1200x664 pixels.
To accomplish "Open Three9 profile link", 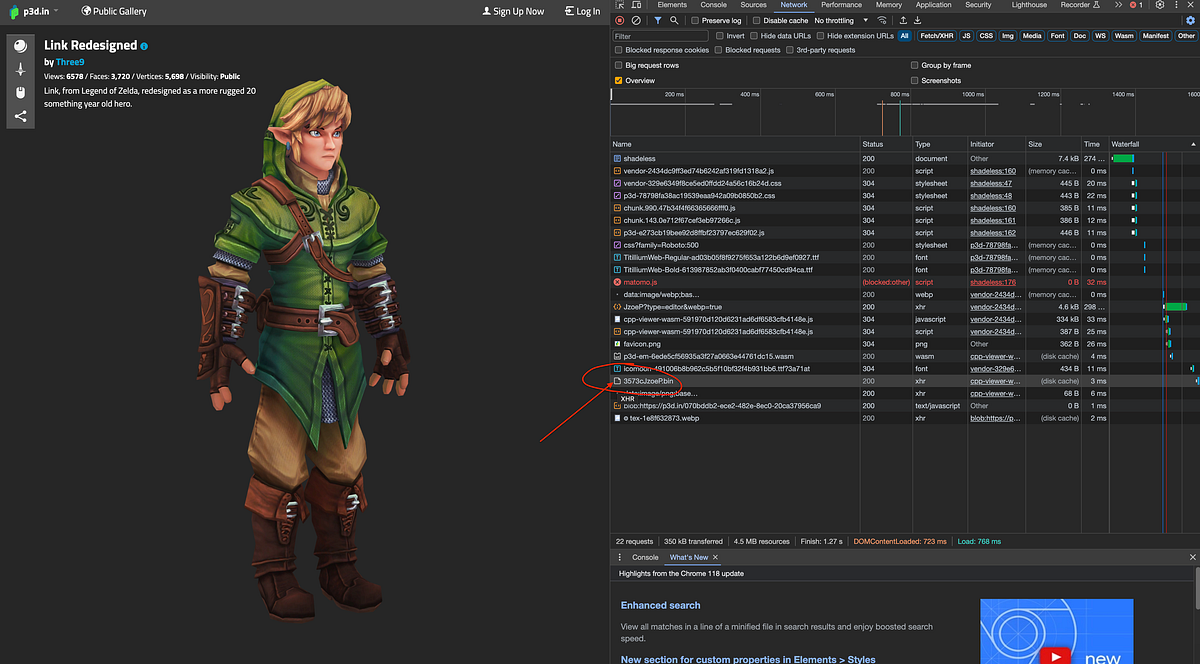I will [69, 62].
